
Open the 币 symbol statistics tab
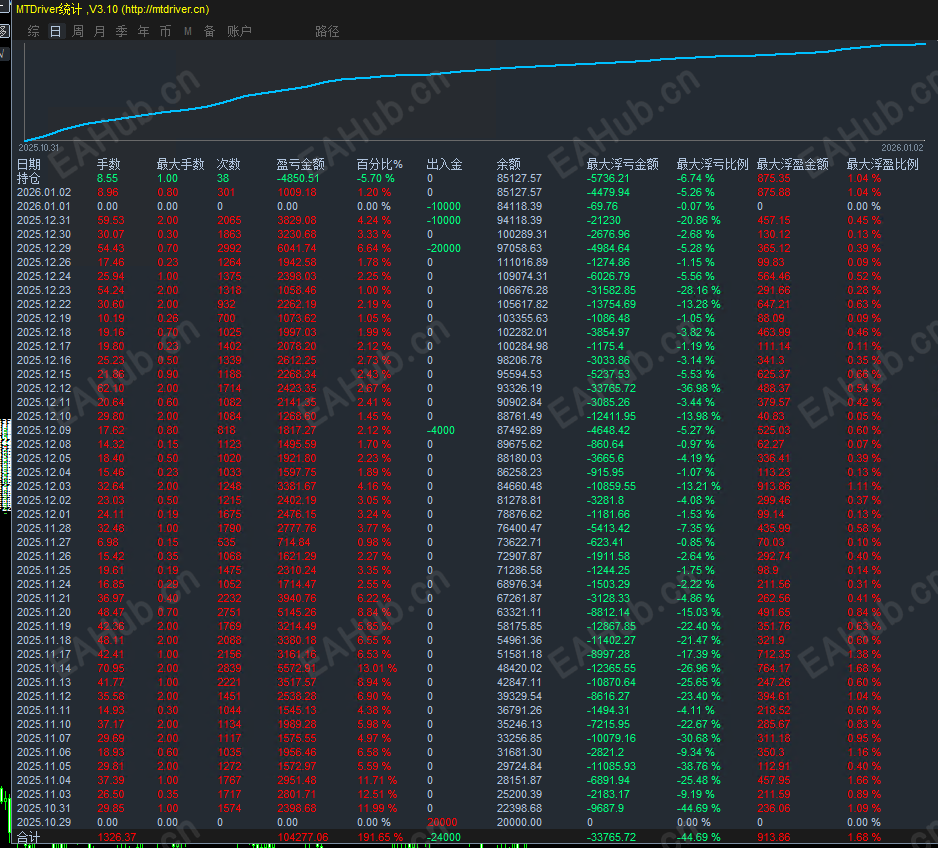pos(166,31)
